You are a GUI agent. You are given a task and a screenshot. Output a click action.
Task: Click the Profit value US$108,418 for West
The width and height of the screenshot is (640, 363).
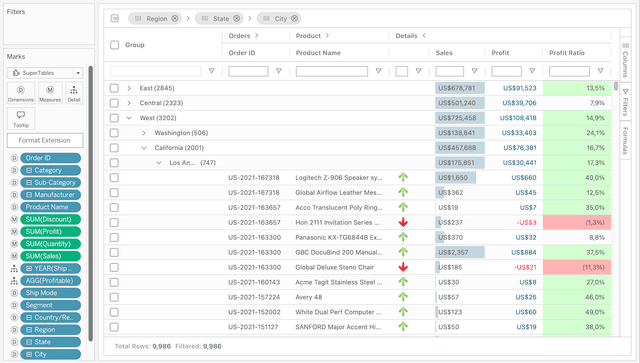click(x=518, y=118)
